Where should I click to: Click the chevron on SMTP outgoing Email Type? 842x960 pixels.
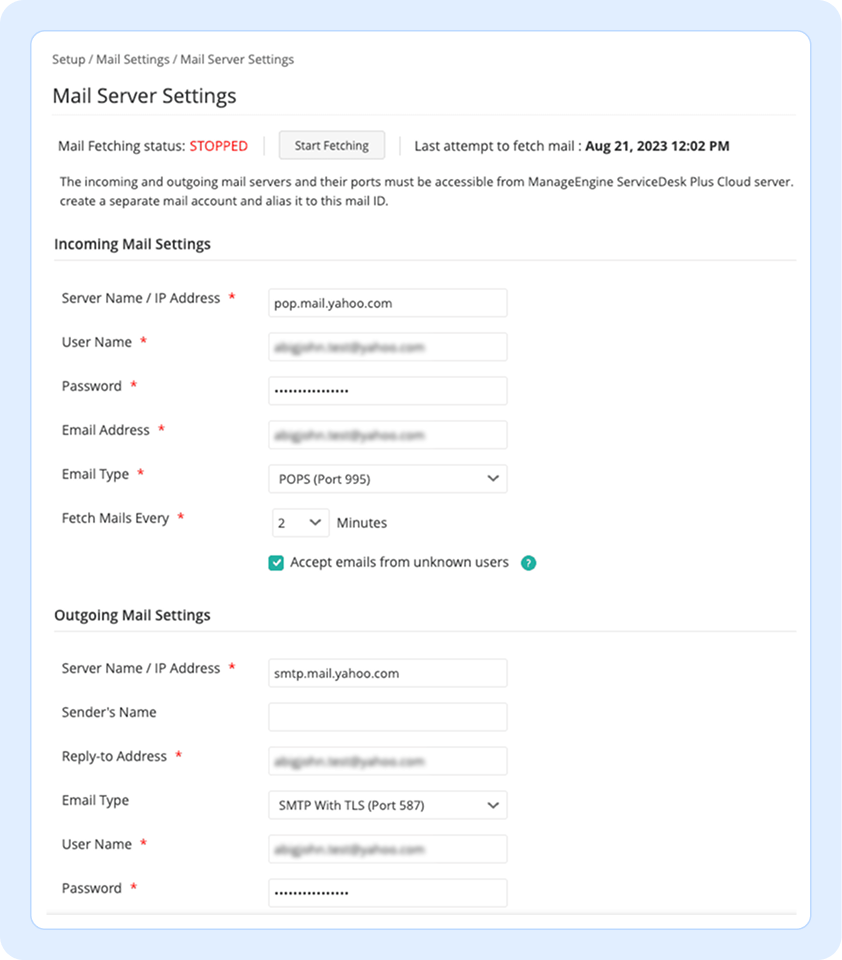pyautogui.click(x=492, y=805)
